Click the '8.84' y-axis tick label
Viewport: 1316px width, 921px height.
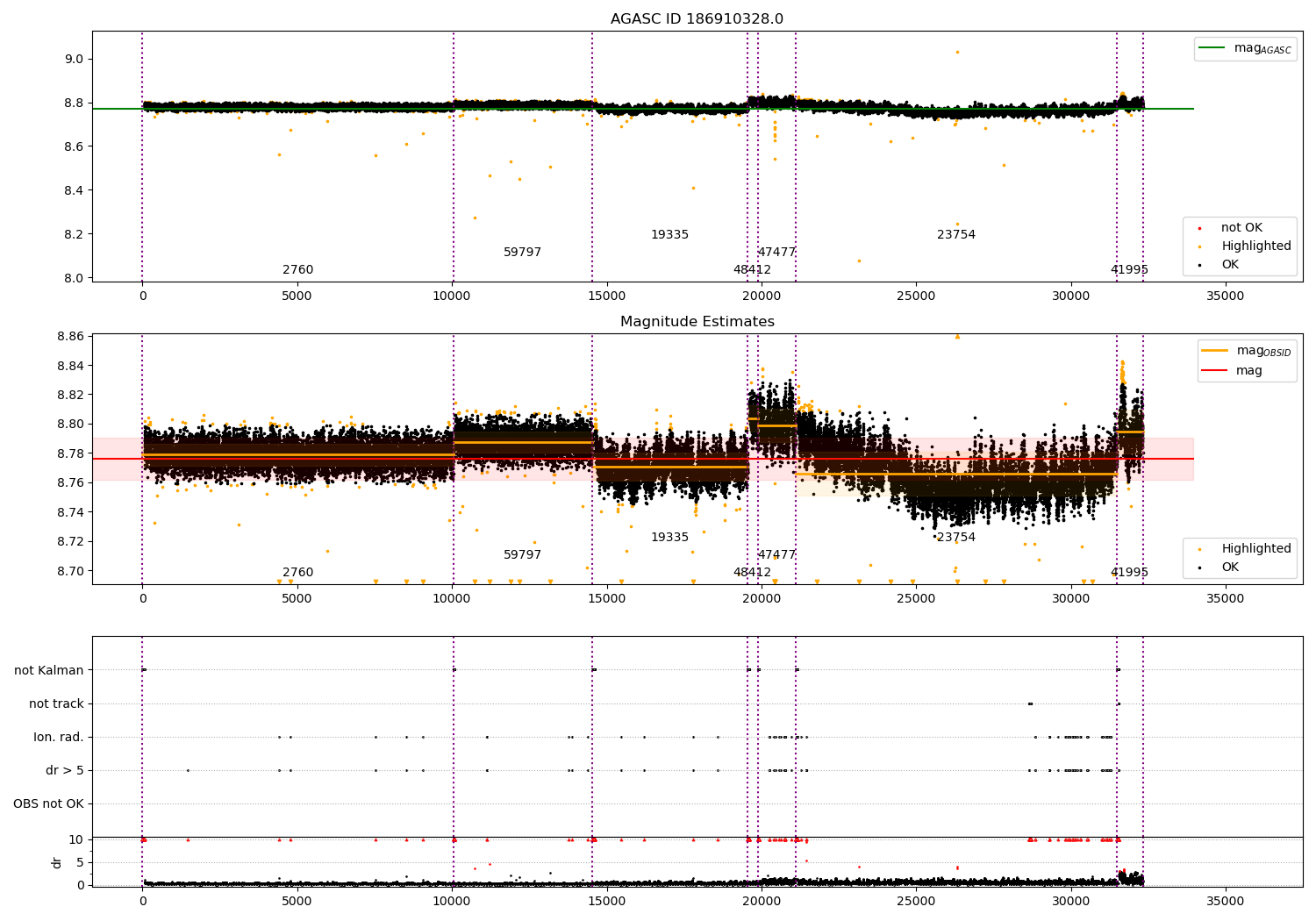[x=69, y=366]
